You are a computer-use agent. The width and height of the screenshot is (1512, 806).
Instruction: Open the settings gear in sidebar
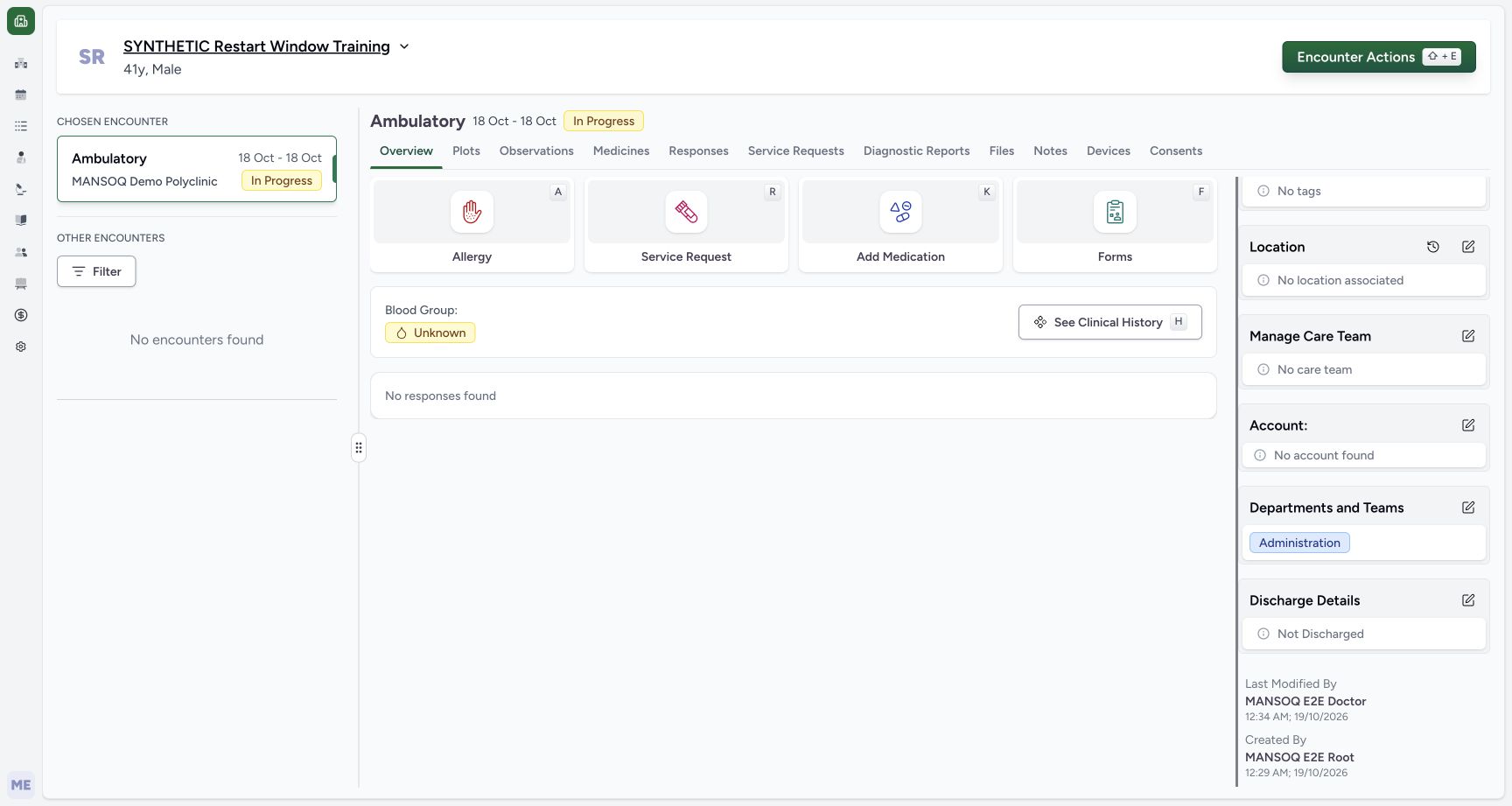pyautogui.click(x=21, y=347)
